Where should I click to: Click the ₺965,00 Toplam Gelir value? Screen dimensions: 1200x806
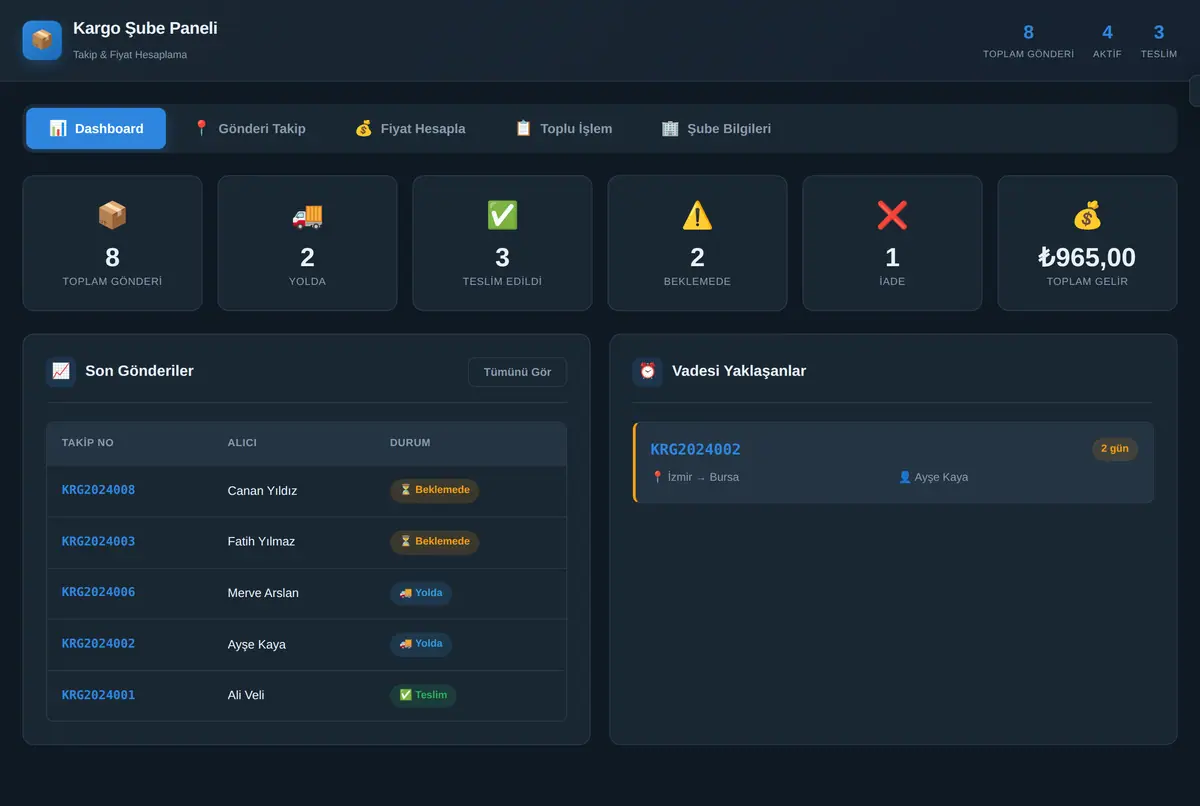coord(1087,257)
